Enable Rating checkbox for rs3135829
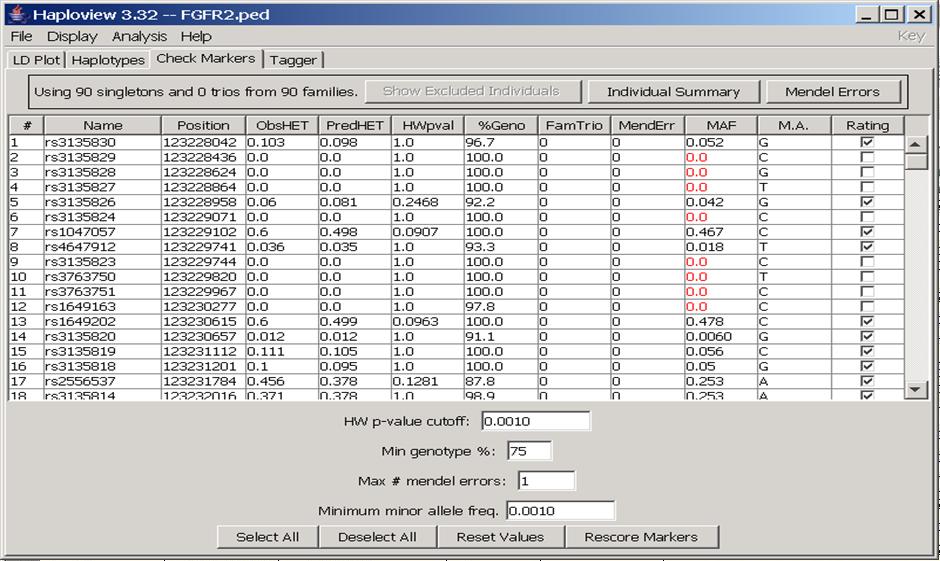The image size is (940, 561). [x=867, y=157]
